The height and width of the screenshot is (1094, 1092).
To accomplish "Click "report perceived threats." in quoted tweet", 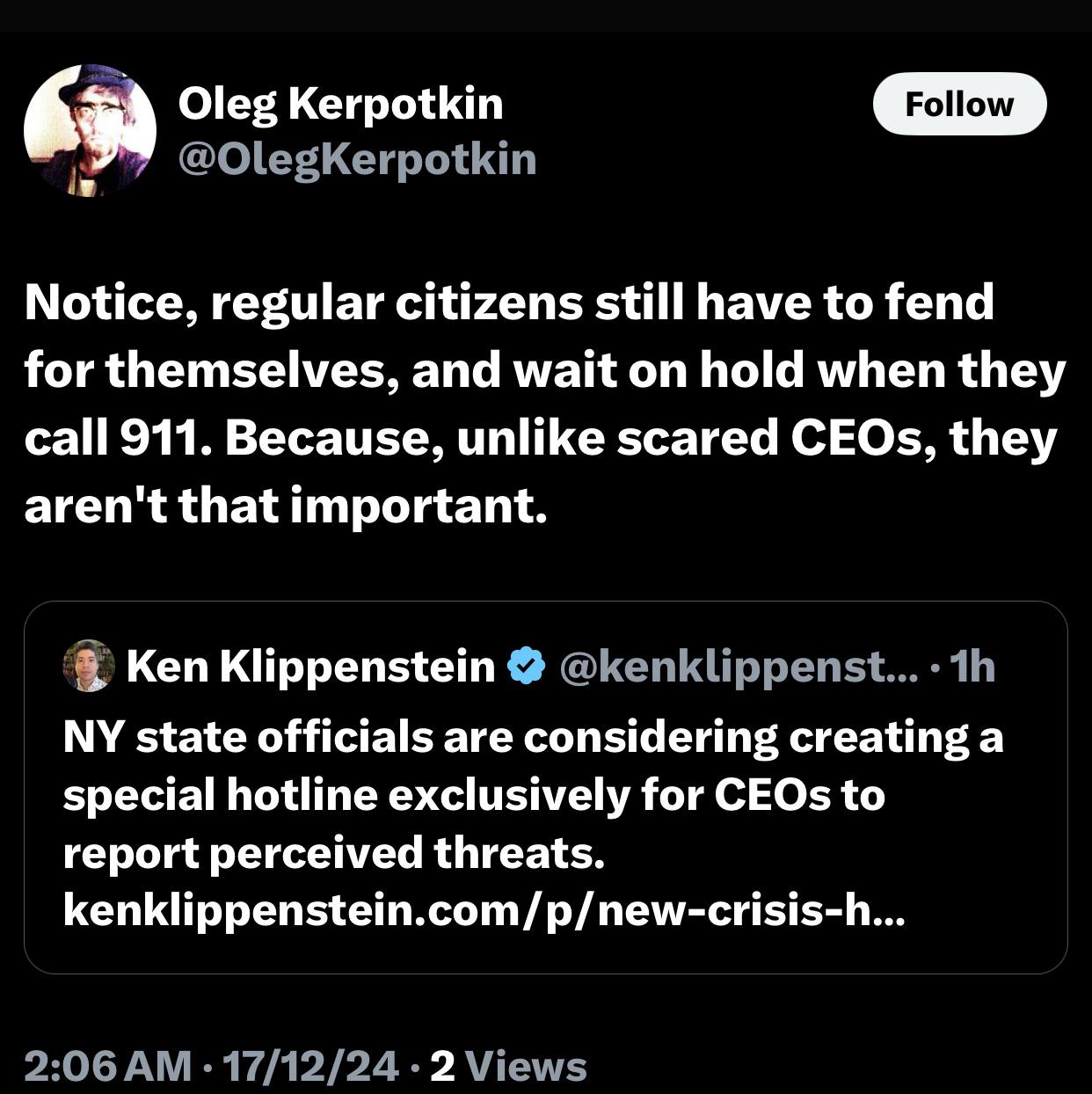I will pyautogui.click(x=333, y=853).
